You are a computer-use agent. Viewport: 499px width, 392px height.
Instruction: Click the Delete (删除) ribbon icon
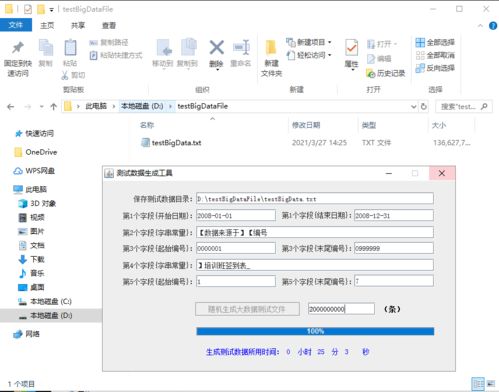217,47
